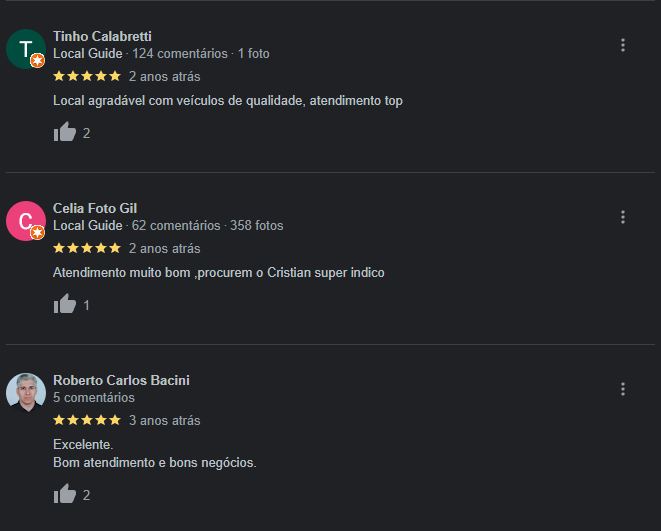Open more options for Tinho Calabretti's review
The image size is (661, 531).
click(623, 45)
